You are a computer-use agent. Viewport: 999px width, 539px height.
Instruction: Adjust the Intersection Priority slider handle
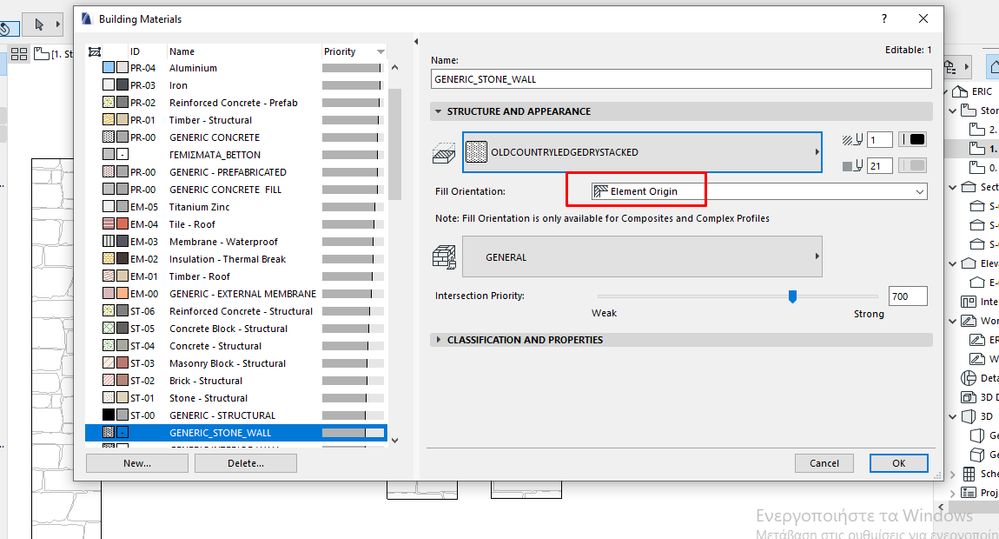tap(793, 296)
